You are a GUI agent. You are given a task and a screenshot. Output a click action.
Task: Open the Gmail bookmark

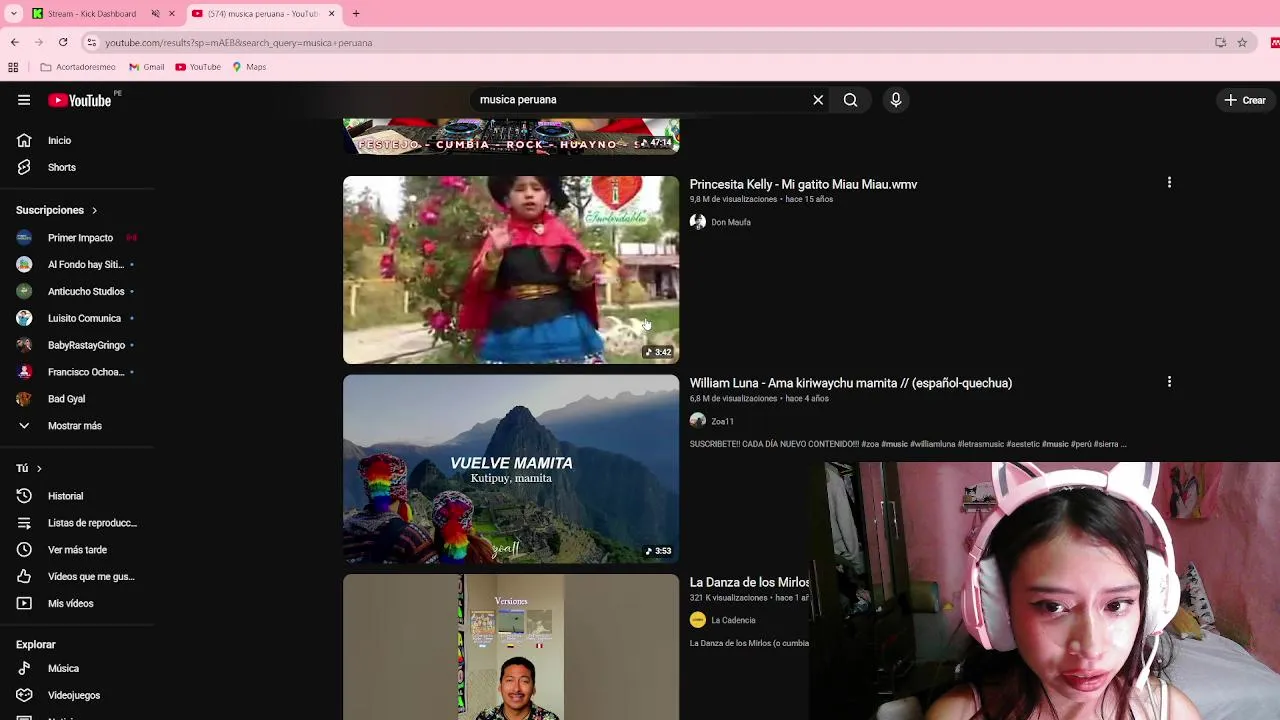pos(146,67)
